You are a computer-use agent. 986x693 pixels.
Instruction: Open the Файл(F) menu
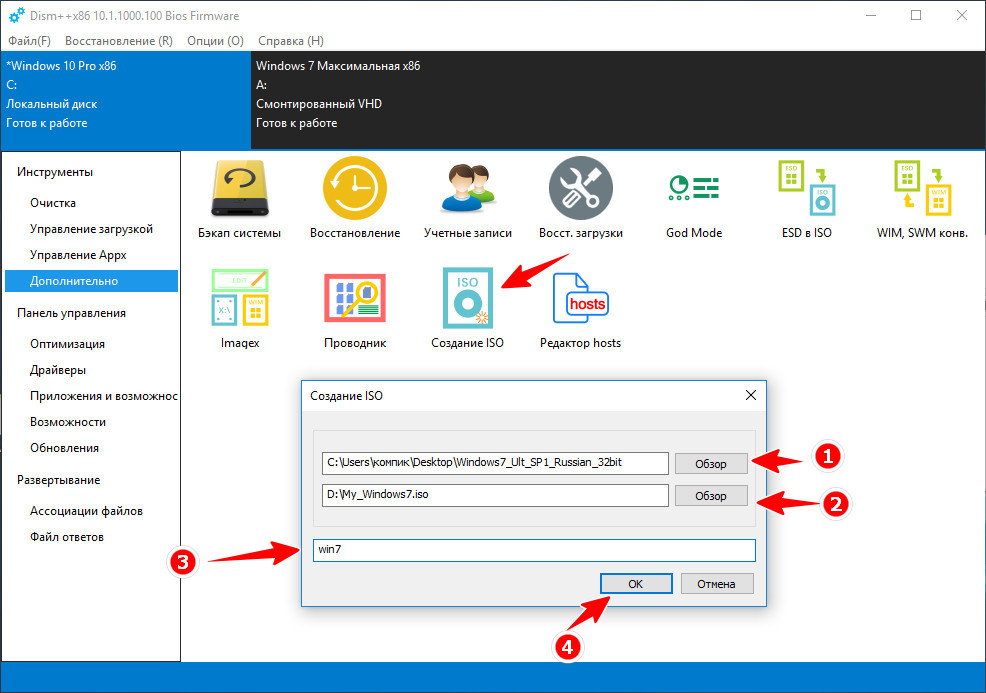pyautogui.click(x=29, y=41)
